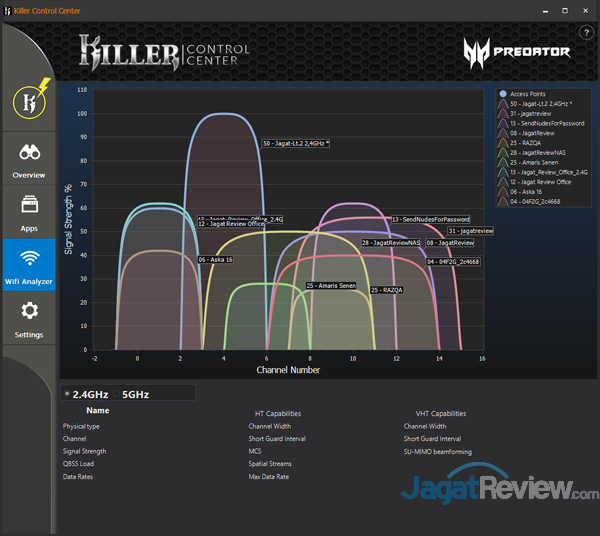Click chart label 28 - JagatReviewNAS
Viewport: 600px width, 536px height.
(391, 243)
